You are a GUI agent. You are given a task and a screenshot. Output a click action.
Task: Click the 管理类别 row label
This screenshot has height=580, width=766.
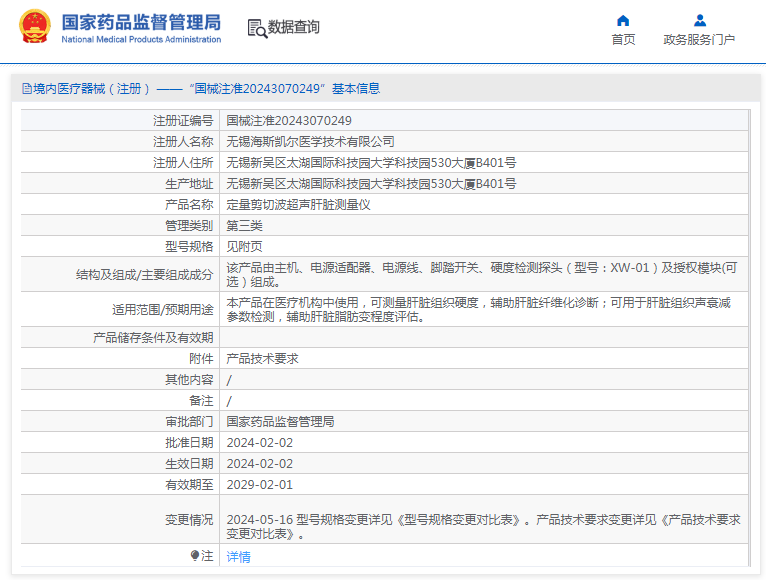(x=189, y=226)
